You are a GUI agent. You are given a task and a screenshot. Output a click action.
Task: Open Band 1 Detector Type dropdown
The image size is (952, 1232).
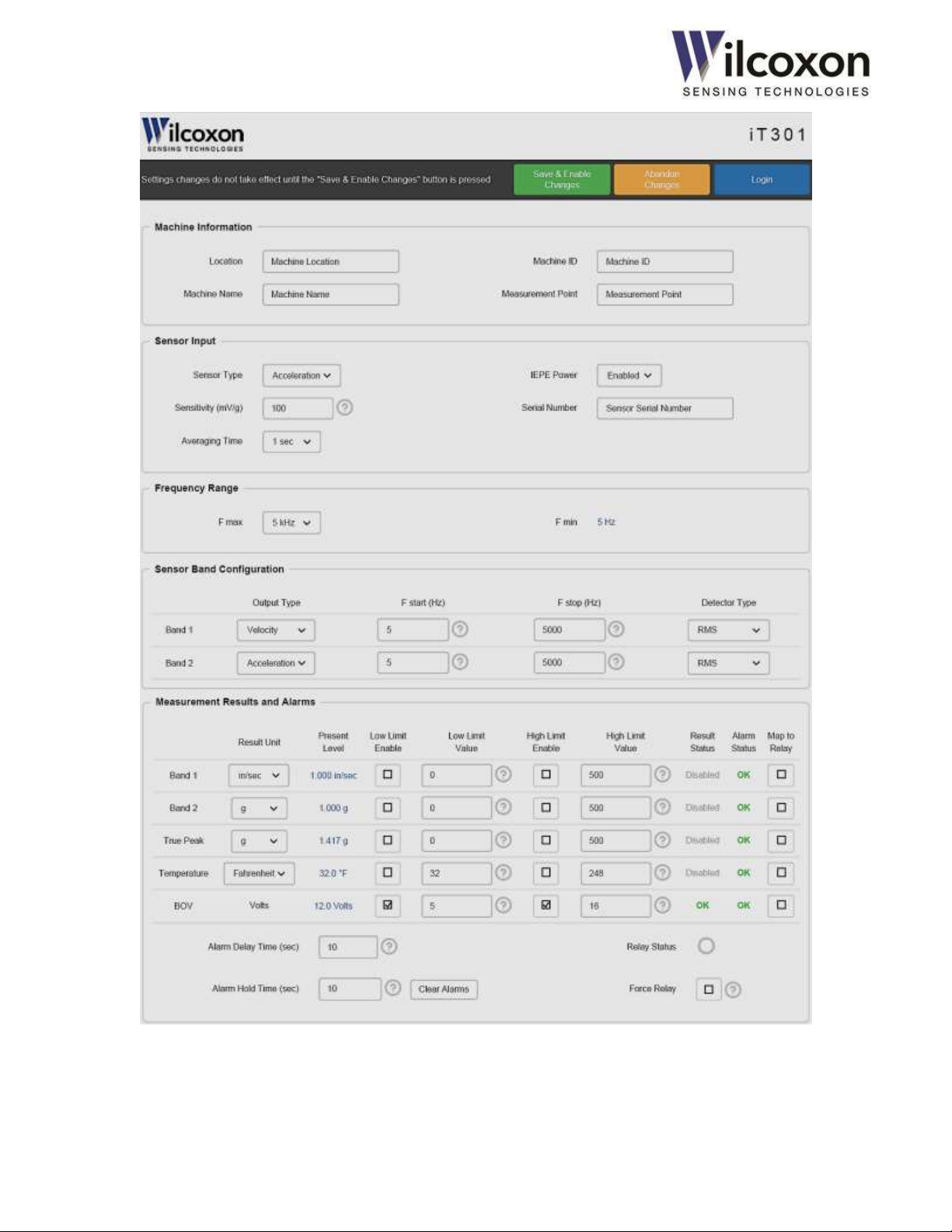[728, 630]
